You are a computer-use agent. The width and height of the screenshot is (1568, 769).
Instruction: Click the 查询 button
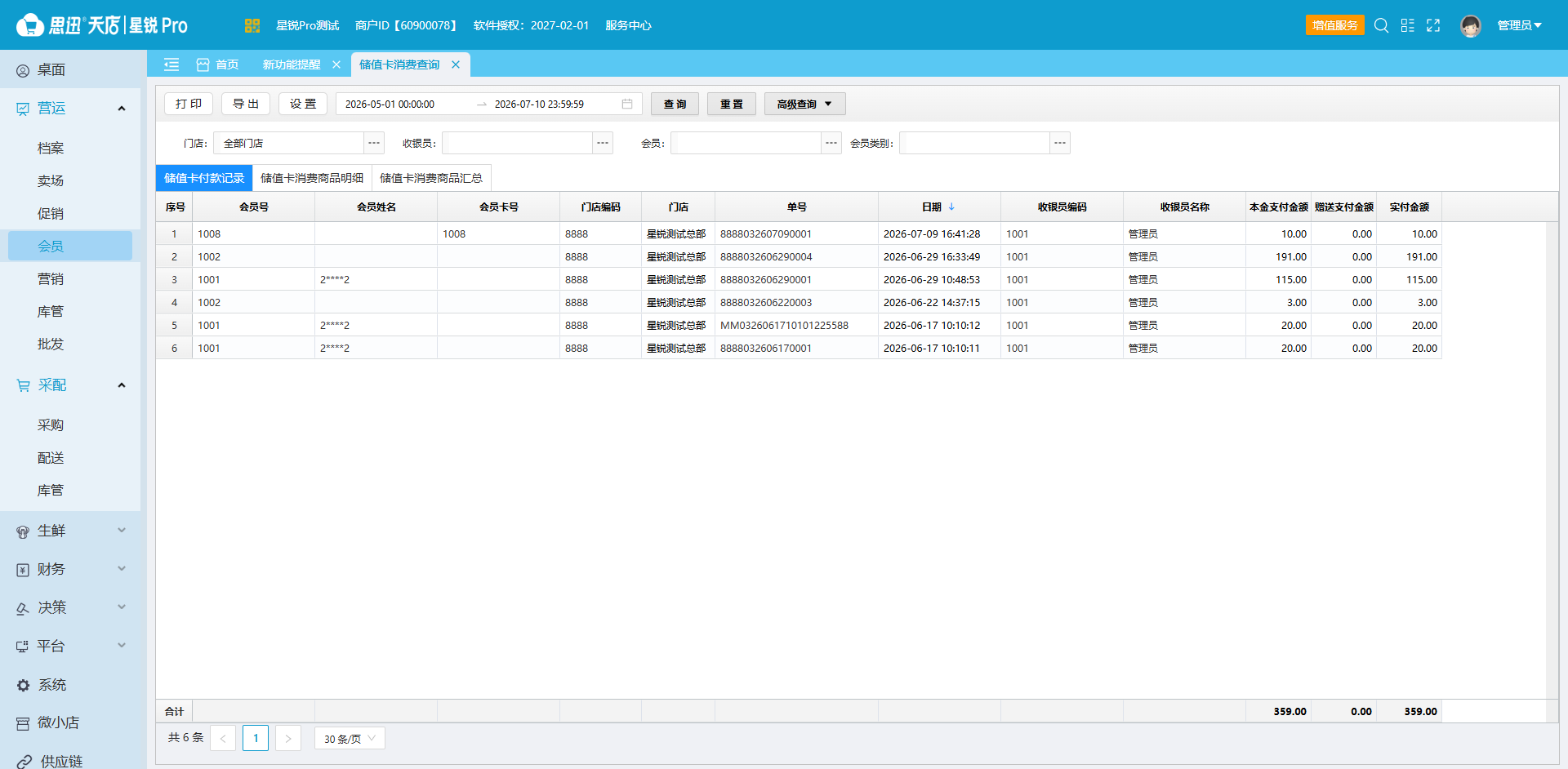click(x=675, y=104)
